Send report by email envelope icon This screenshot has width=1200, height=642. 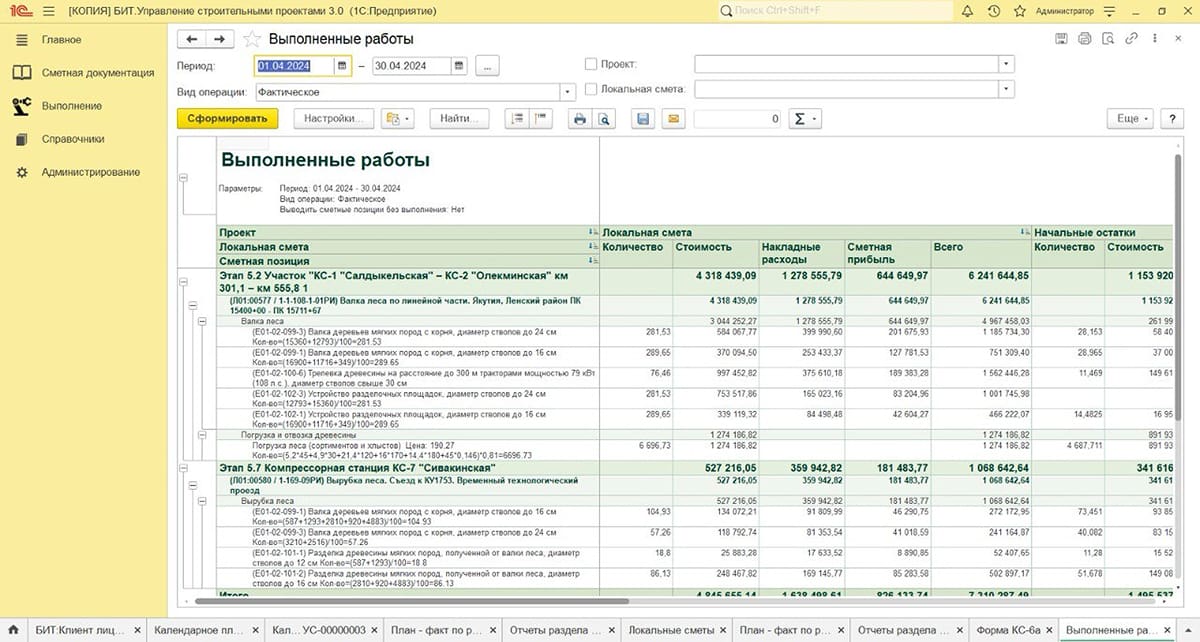pyautogui.click(x=672, y=118)
